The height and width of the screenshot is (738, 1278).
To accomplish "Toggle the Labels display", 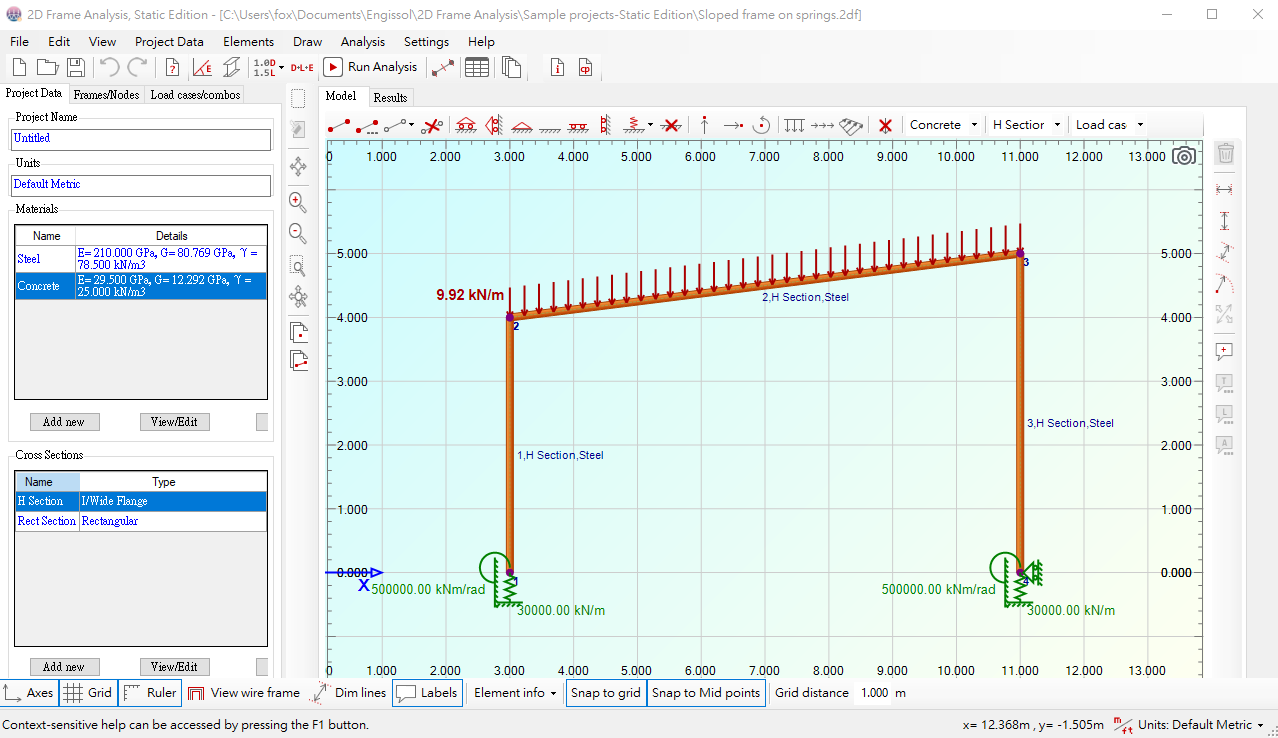I will coord(427,693).
